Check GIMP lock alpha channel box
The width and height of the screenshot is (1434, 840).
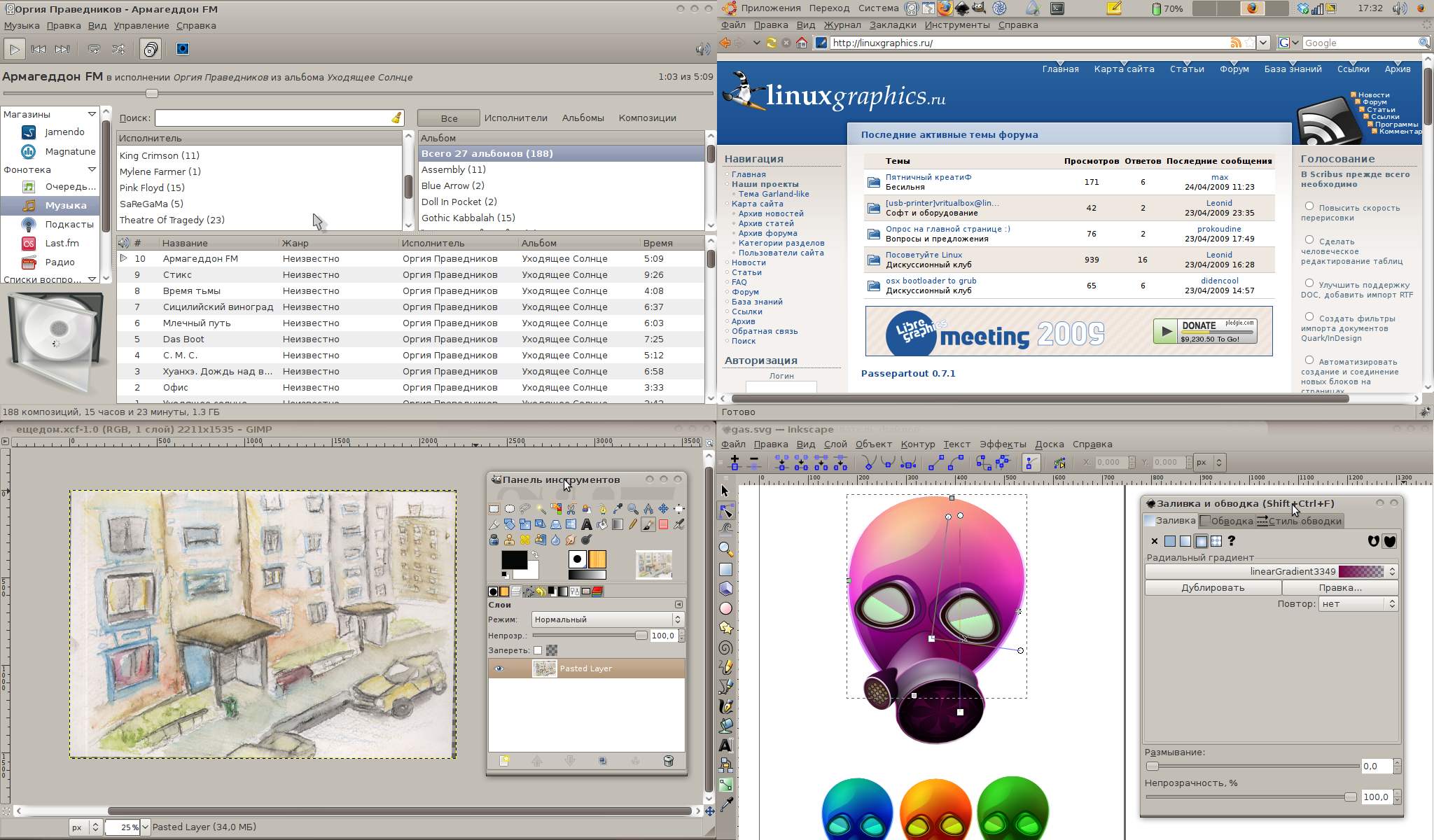[x=538, y=650]
